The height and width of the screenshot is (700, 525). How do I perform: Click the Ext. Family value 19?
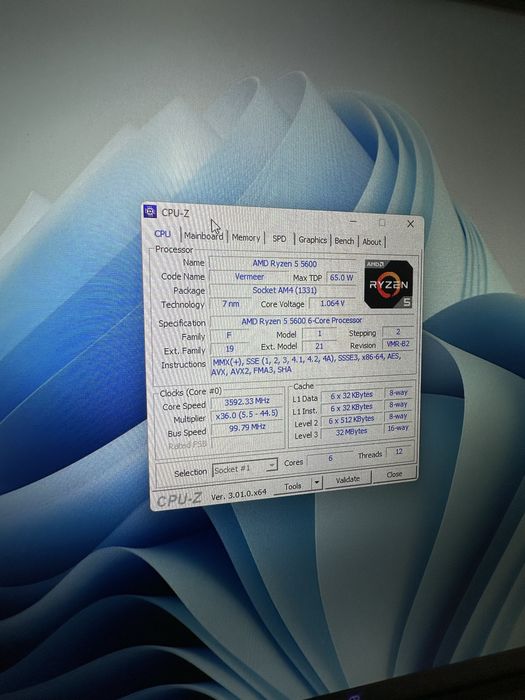click(229, 348)
